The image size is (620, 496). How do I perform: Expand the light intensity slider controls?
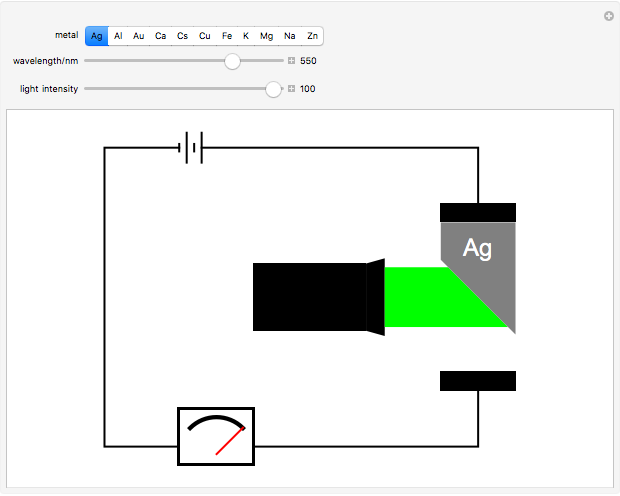(292, 89)
